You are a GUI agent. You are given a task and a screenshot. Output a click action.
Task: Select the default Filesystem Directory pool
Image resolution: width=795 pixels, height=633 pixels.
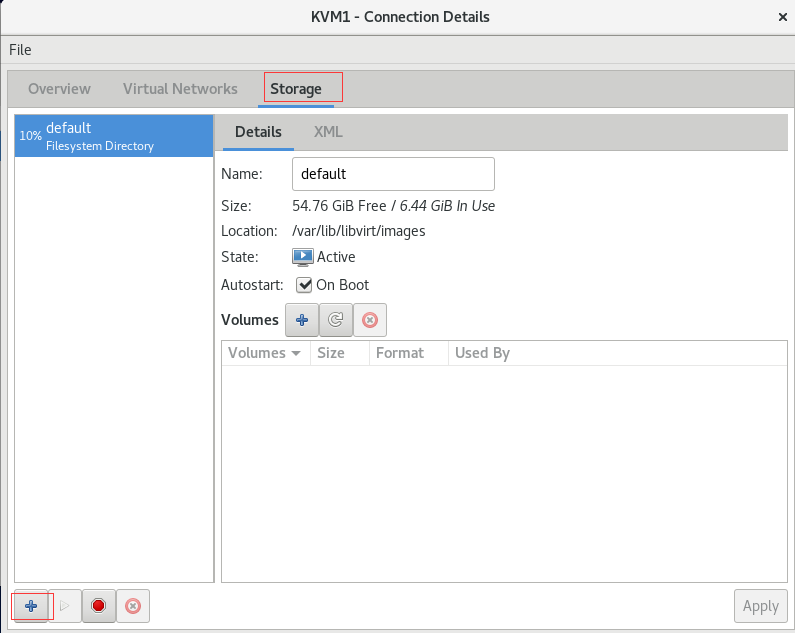(114, 136)
